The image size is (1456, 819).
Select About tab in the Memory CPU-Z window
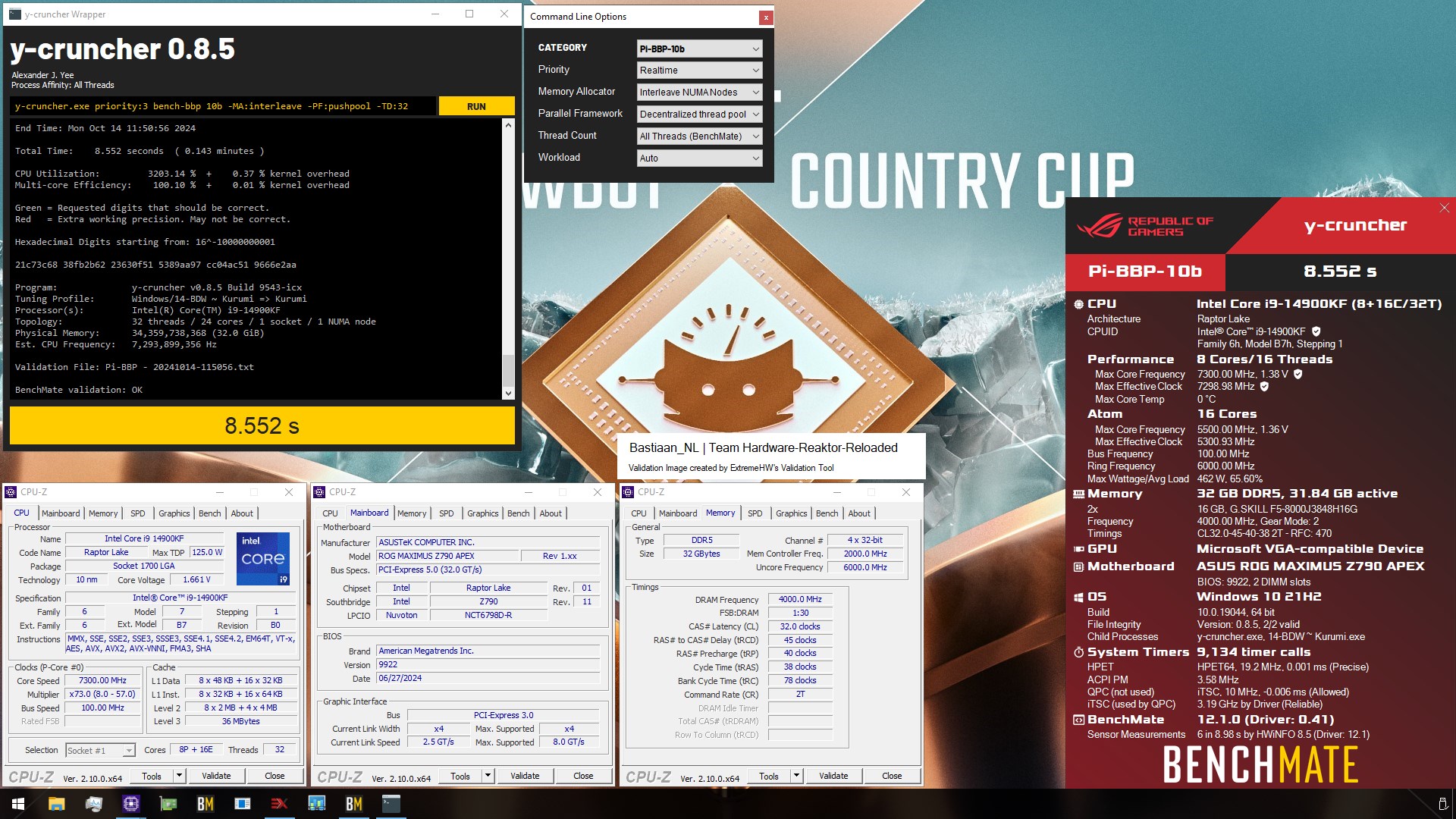click(x=859, y=513)
